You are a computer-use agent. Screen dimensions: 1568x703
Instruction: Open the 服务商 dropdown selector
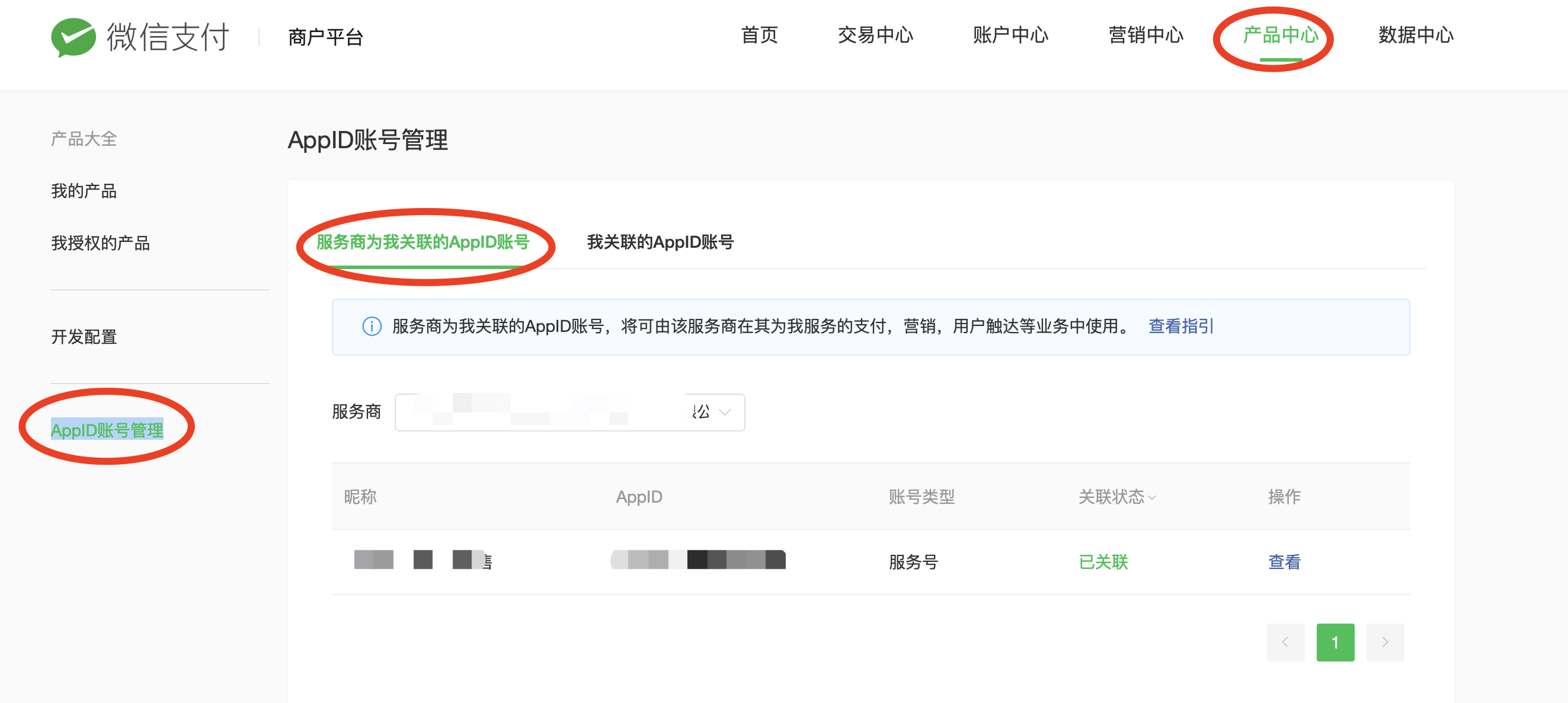[568, 412]
